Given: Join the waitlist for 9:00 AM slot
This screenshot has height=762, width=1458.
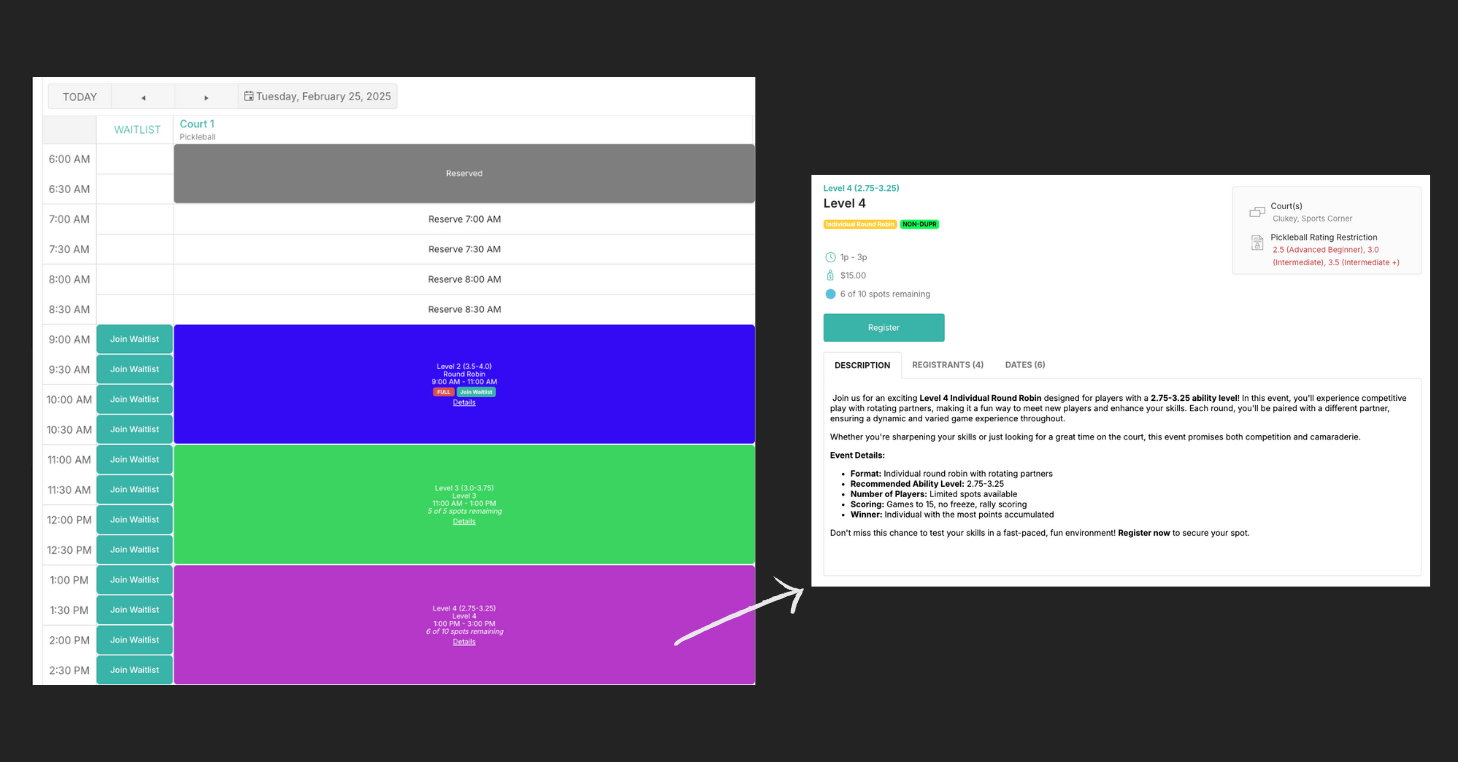Looking at the screenshot, I should [x=135, y=339].
